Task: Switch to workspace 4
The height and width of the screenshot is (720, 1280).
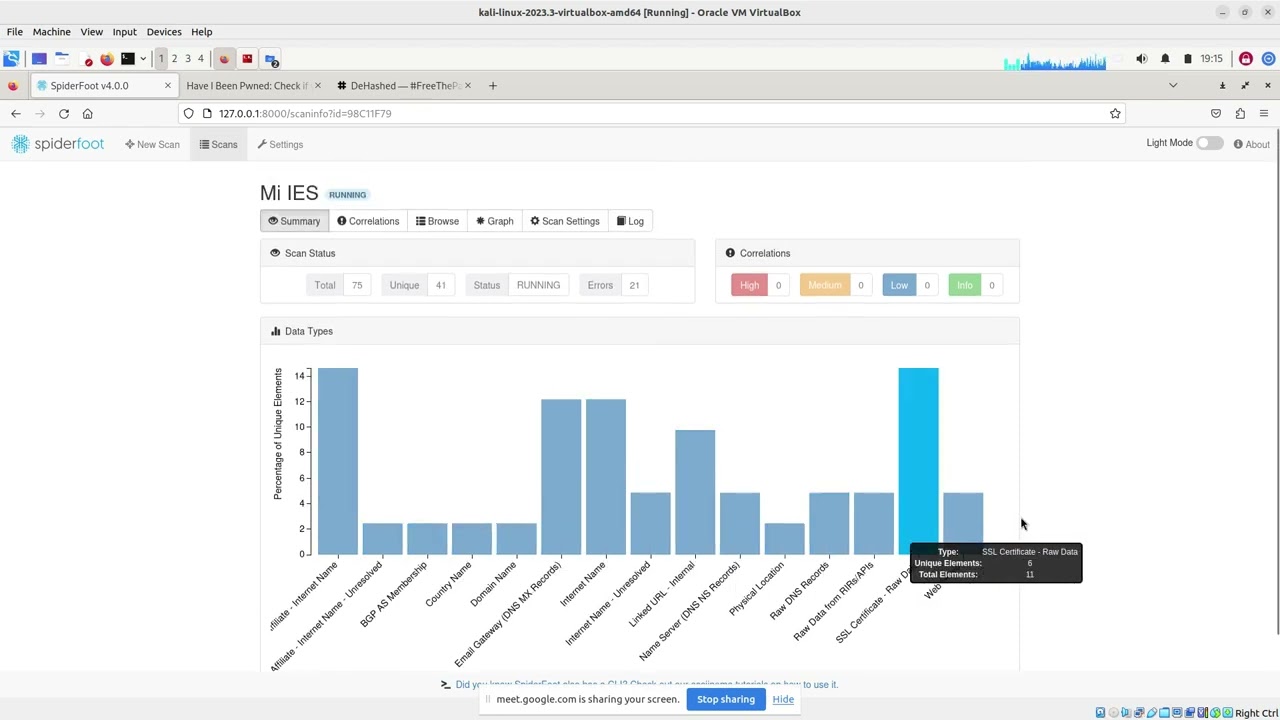Action: (x=200, y=59)
